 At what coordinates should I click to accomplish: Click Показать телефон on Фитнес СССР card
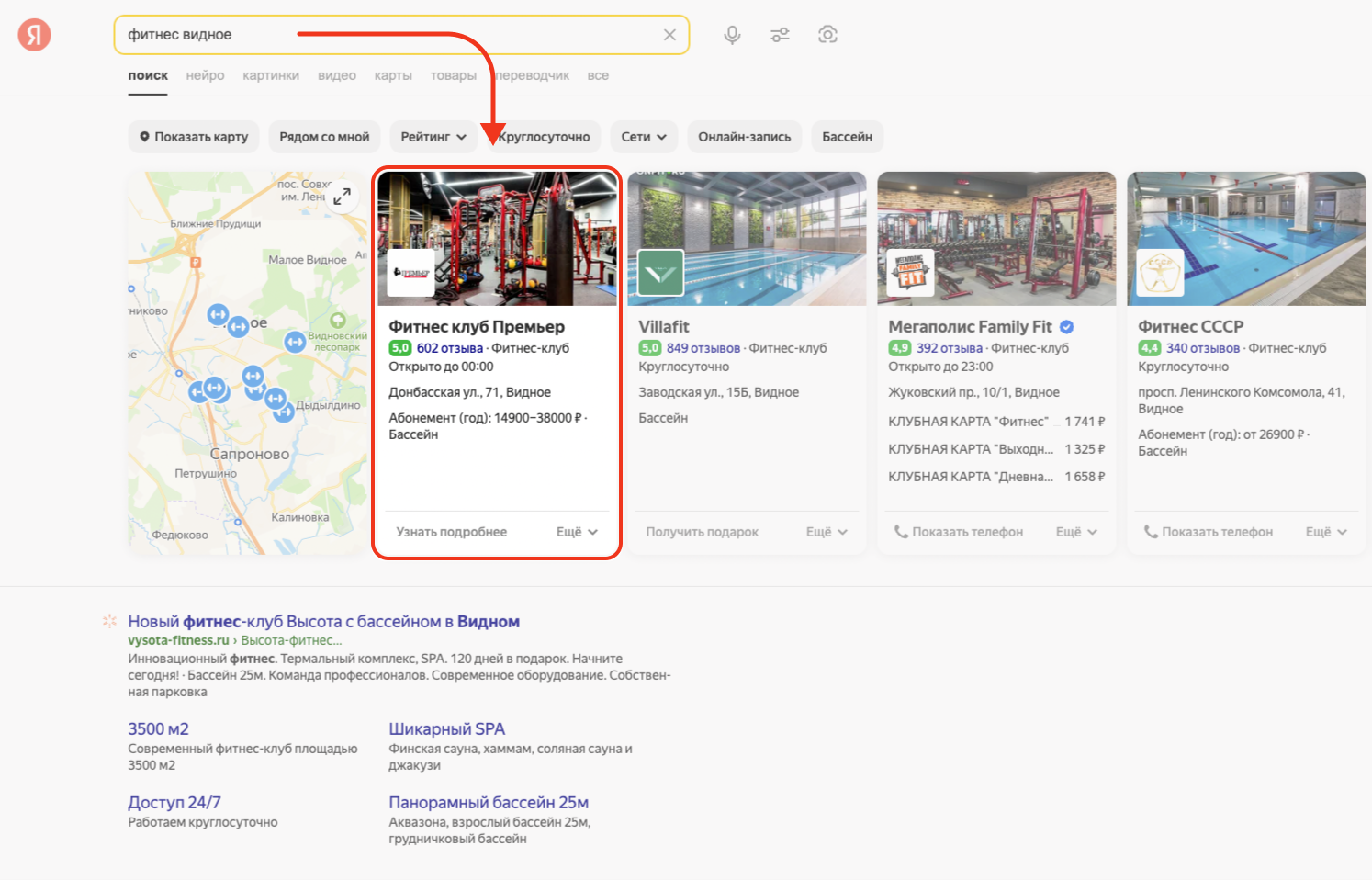[1209, 532]
